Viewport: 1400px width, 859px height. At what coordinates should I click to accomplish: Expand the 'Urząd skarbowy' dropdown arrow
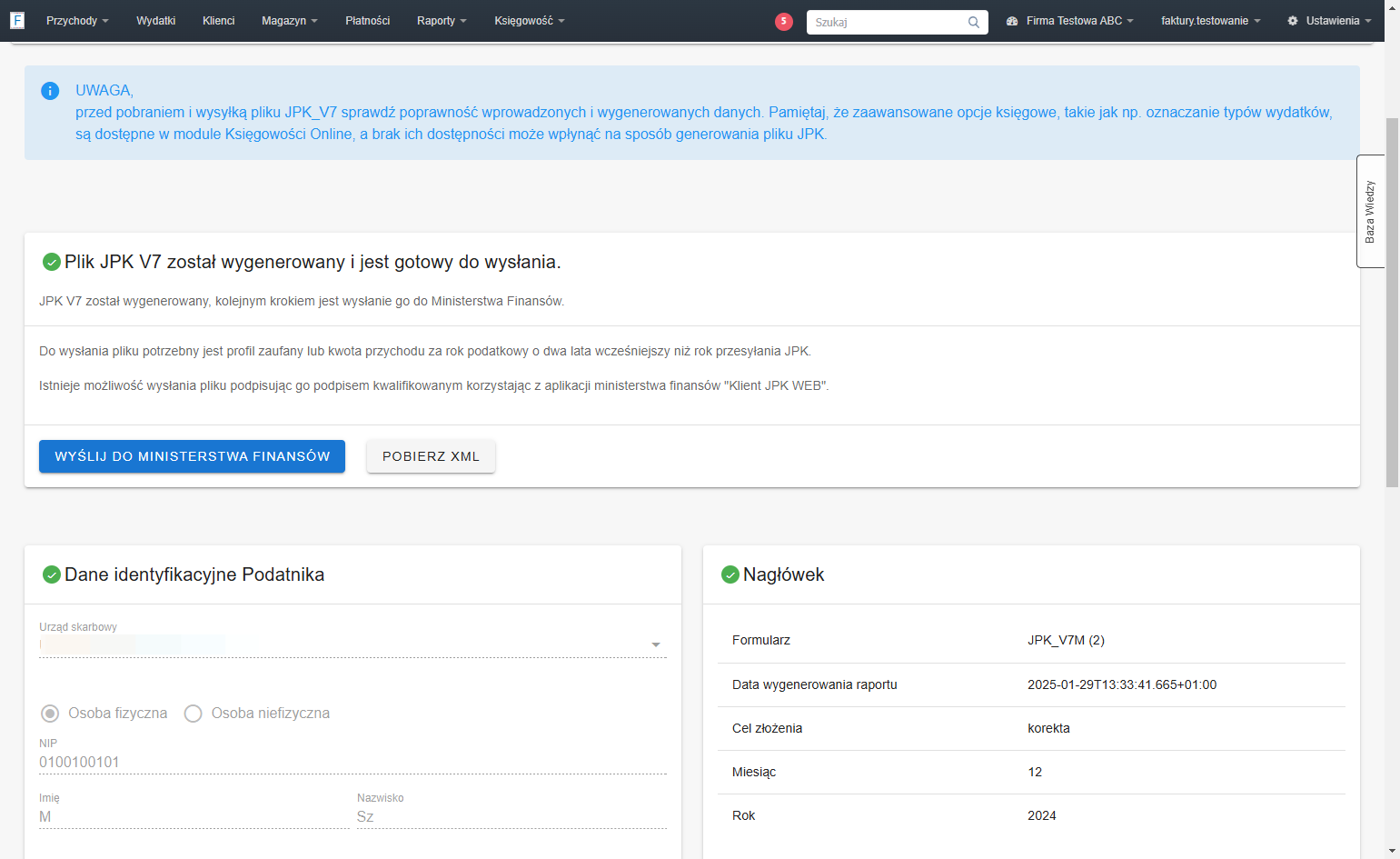click(x=656, y=644)
